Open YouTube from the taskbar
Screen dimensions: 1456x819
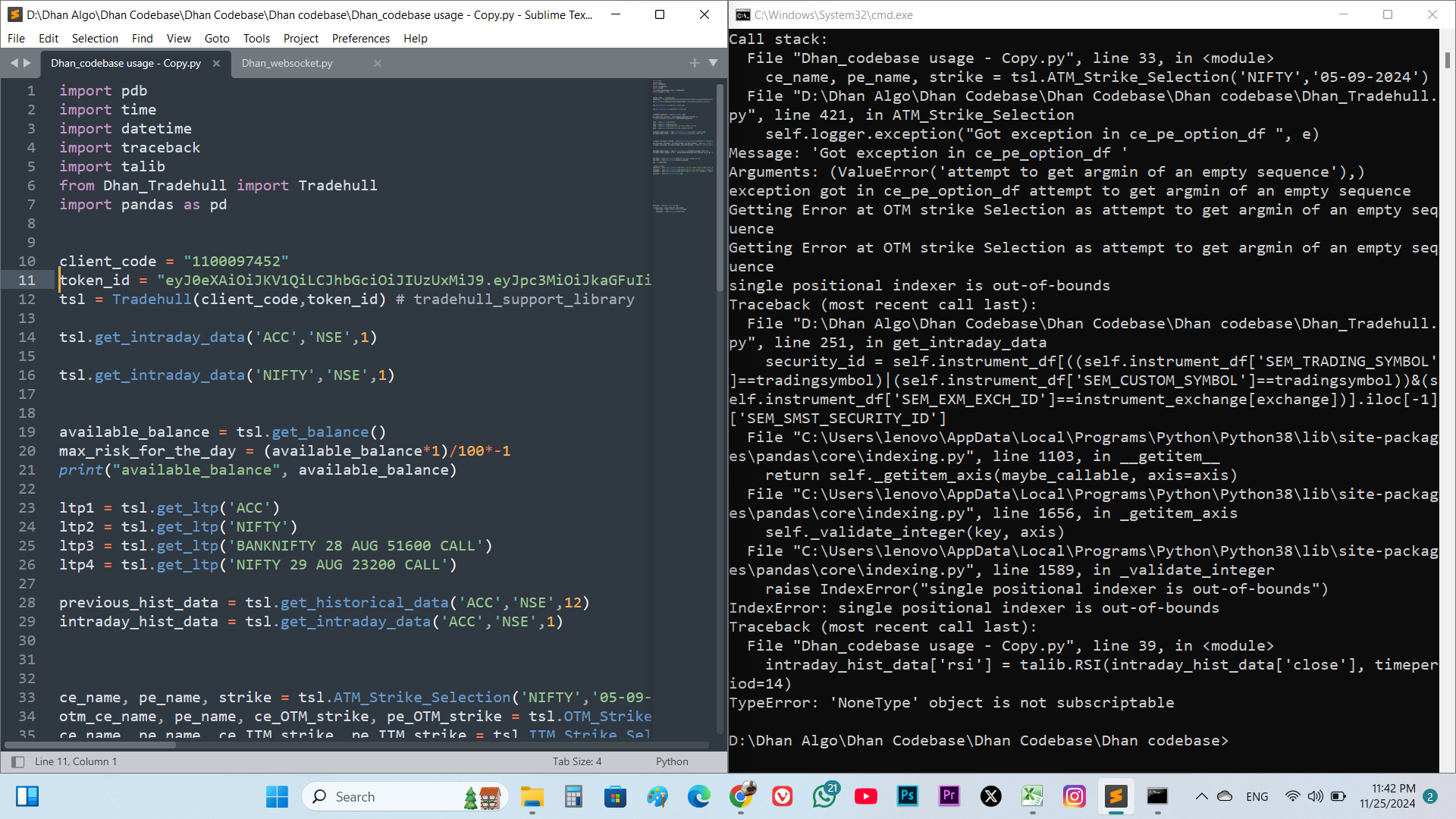(865, 796)
